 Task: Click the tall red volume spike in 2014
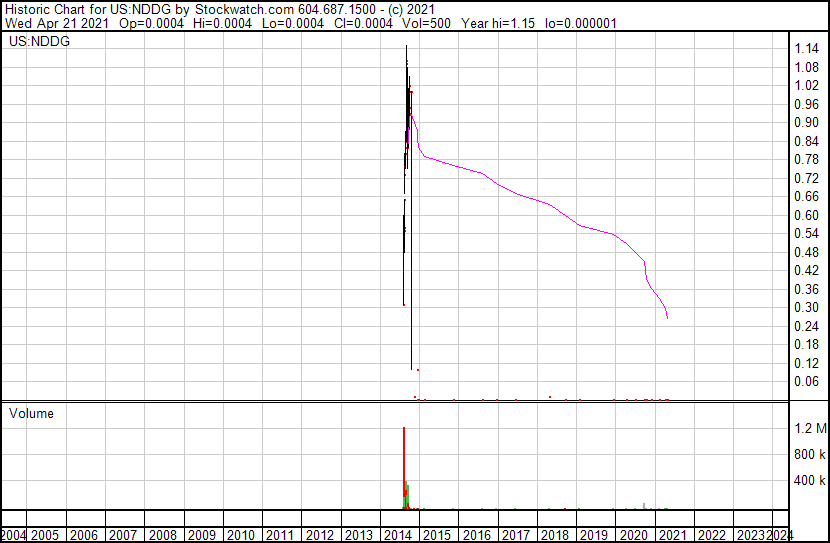404,468
